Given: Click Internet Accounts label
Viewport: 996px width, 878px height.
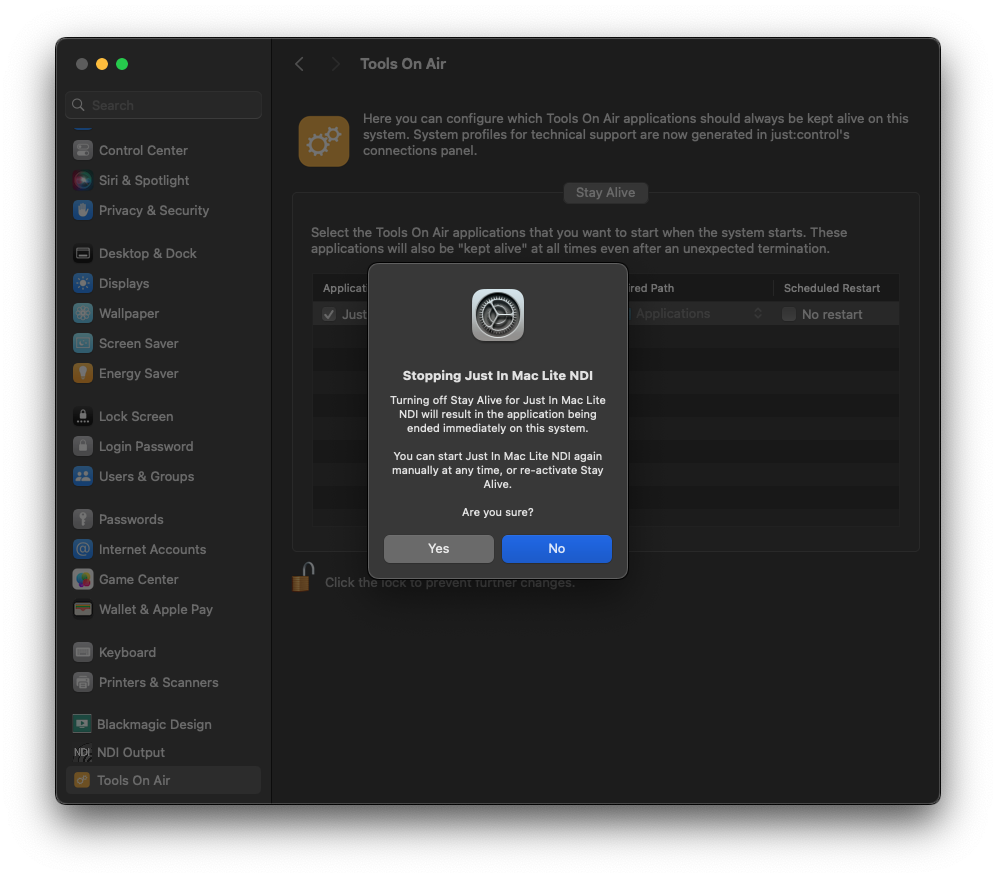Looking at the screenshot, I should (x=152, y=549).
